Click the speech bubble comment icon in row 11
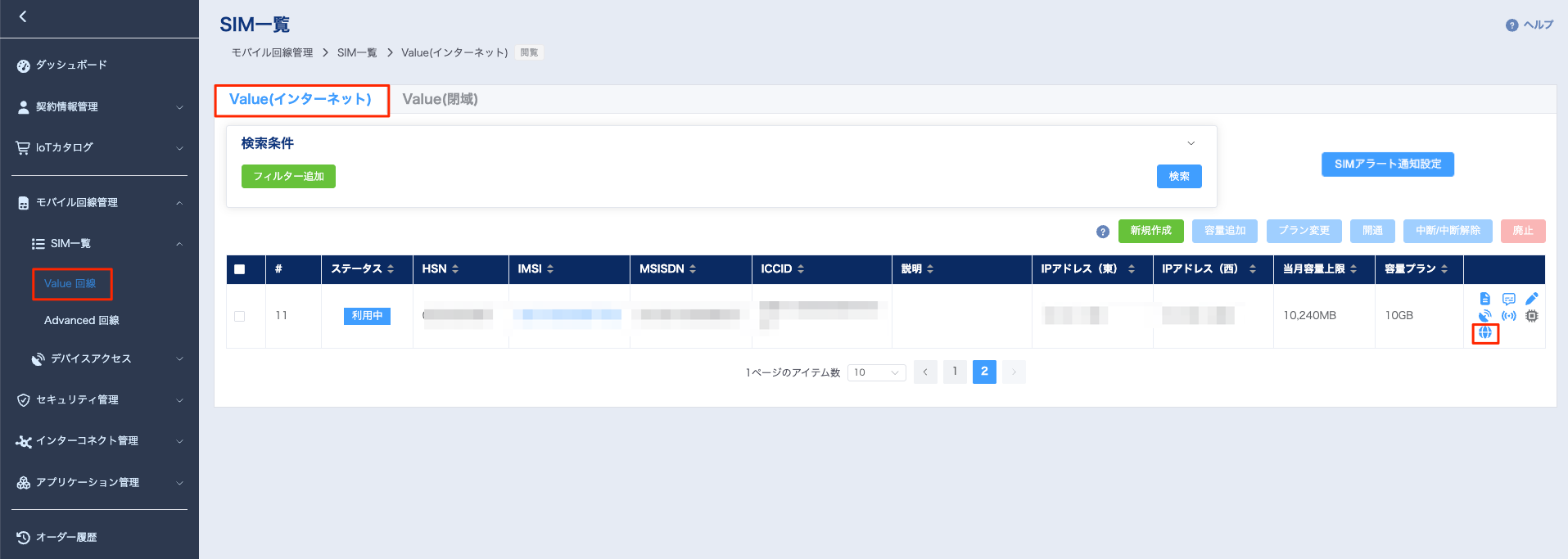The height and width of the screenshot is (559, 1568). 1509,299
